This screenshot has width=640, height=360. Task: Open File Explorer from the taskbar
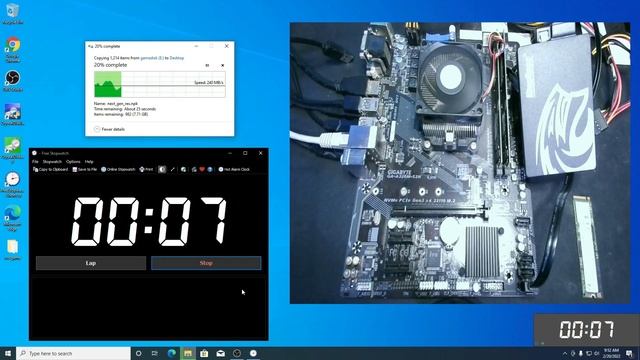(188, 353)
